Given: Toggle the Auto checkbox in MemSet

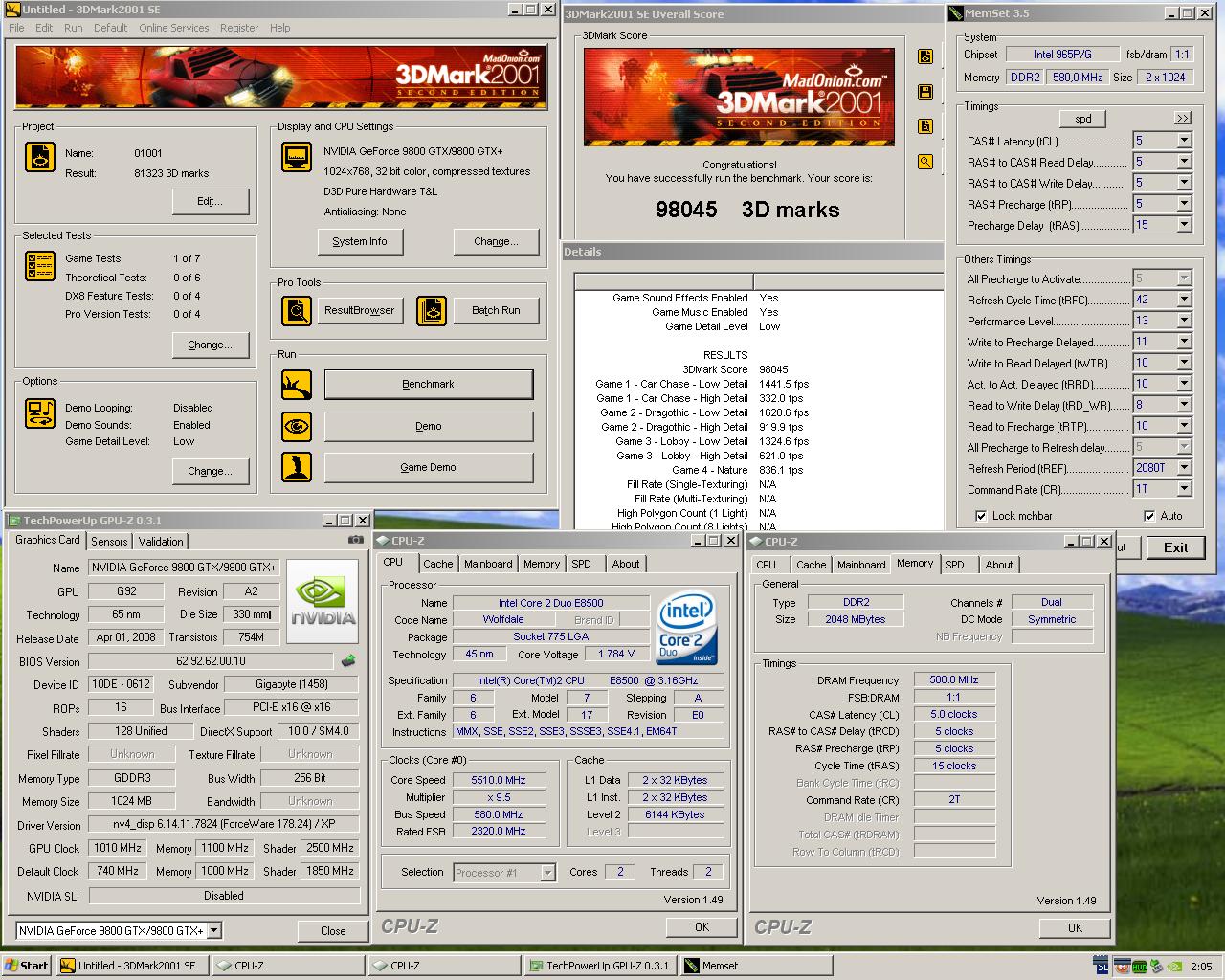Looking at the screenshot, I should click(1149, 516).
